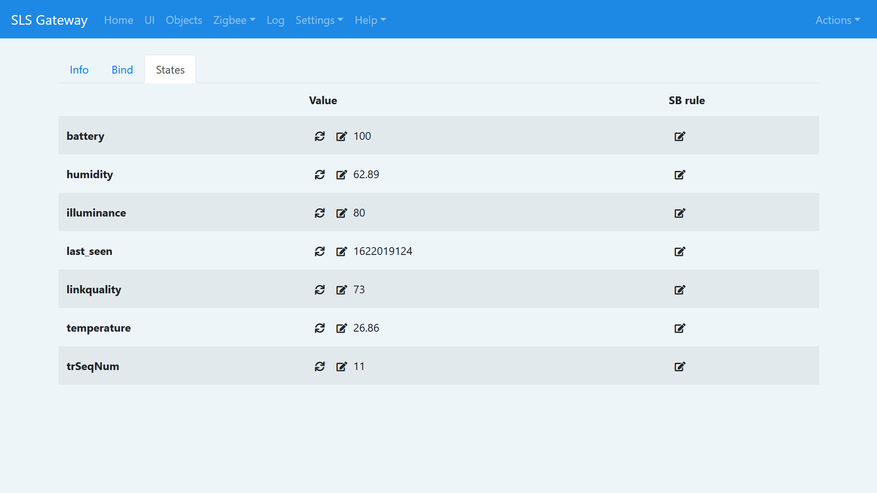Edit the last_seen value
This screenshot has height=493, width=877.
click(341, 252)
